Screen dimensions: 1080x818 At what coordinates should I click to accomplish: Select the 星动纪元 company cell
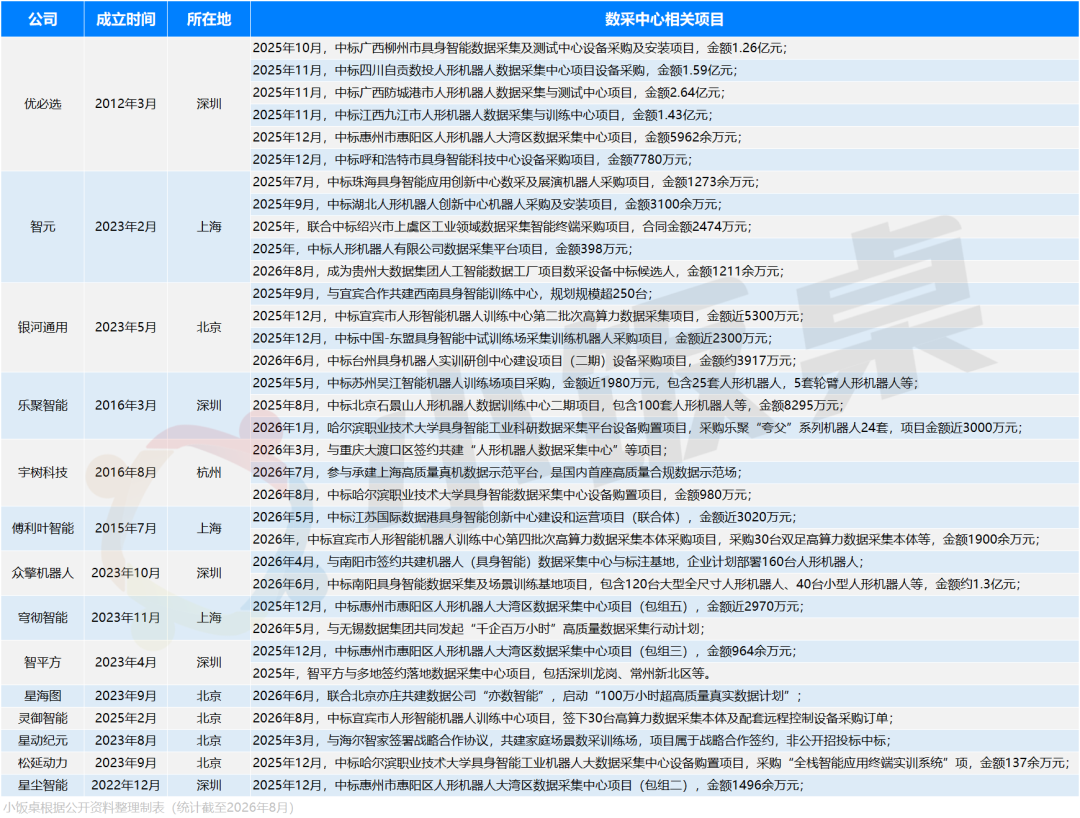tap(43, 741)
